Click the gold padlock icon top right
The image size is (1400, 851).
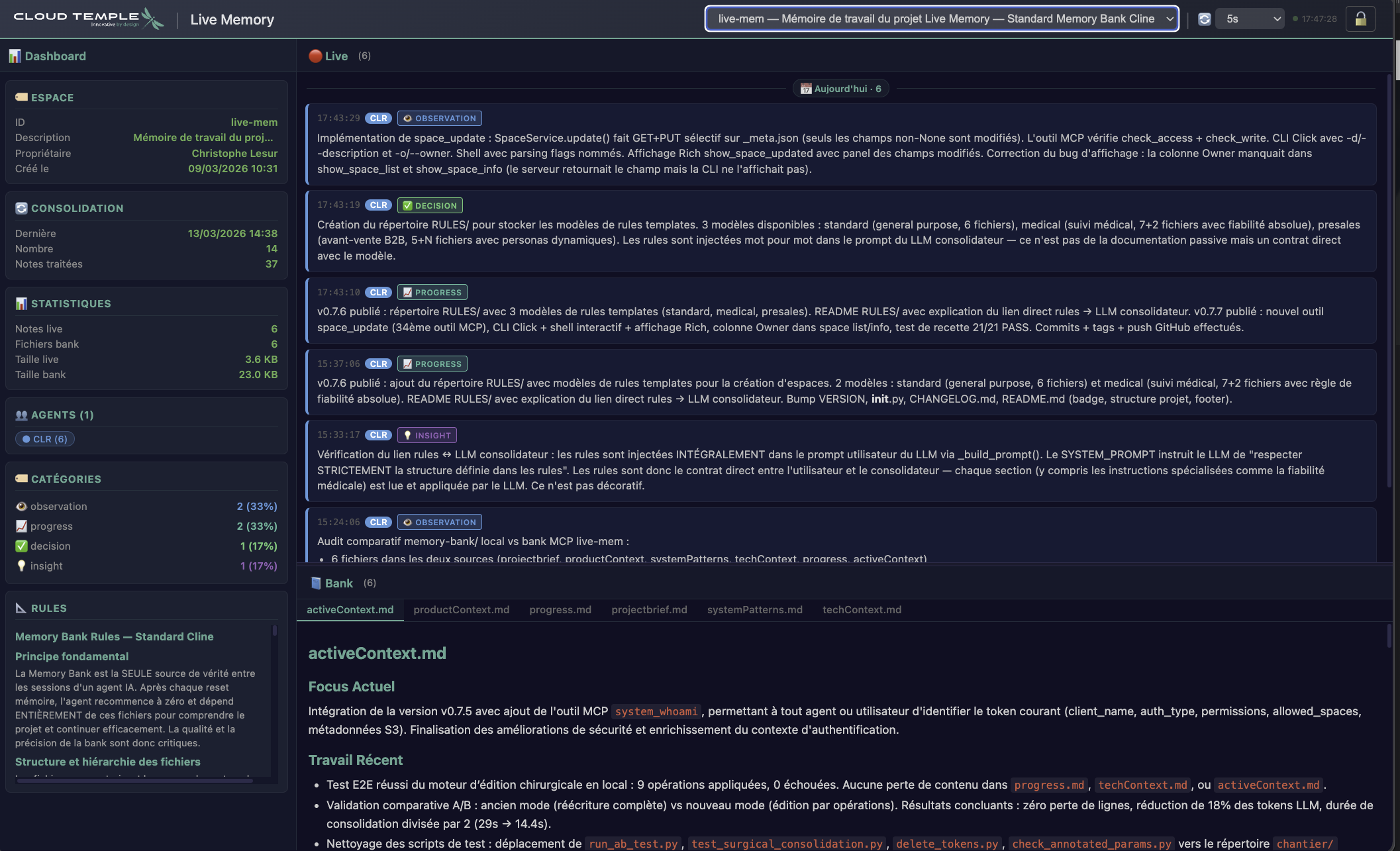click(x=1361, y=19)
